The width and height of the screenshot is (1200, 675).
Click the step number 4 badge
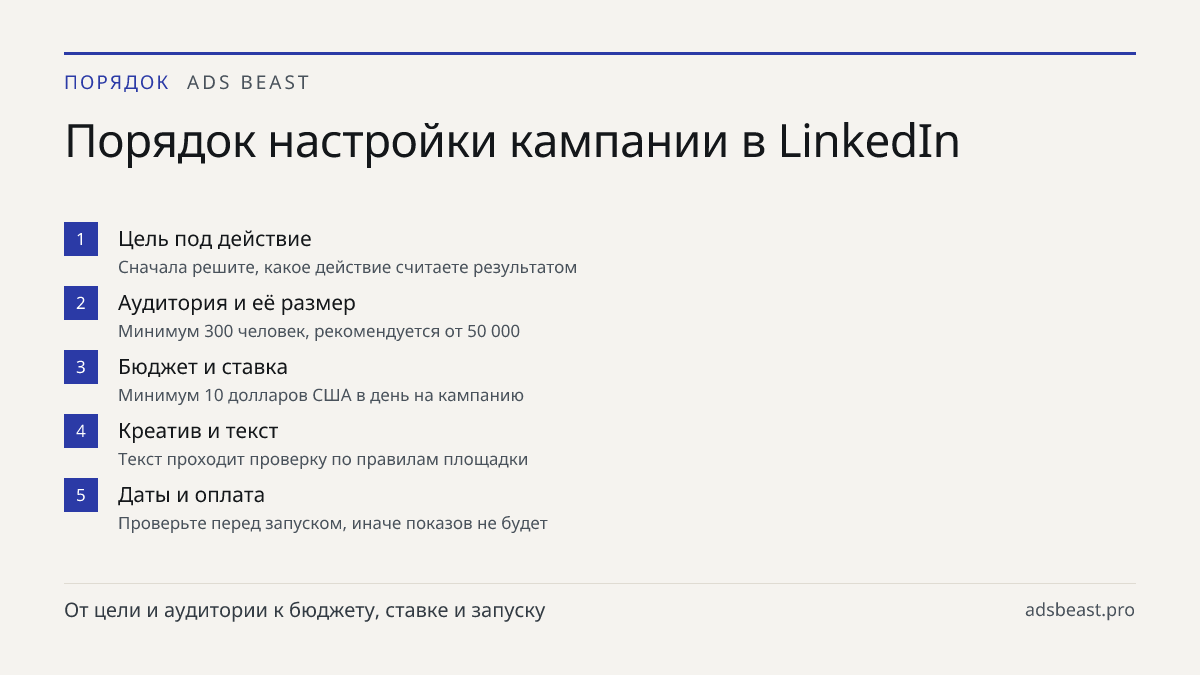(81, 431)
